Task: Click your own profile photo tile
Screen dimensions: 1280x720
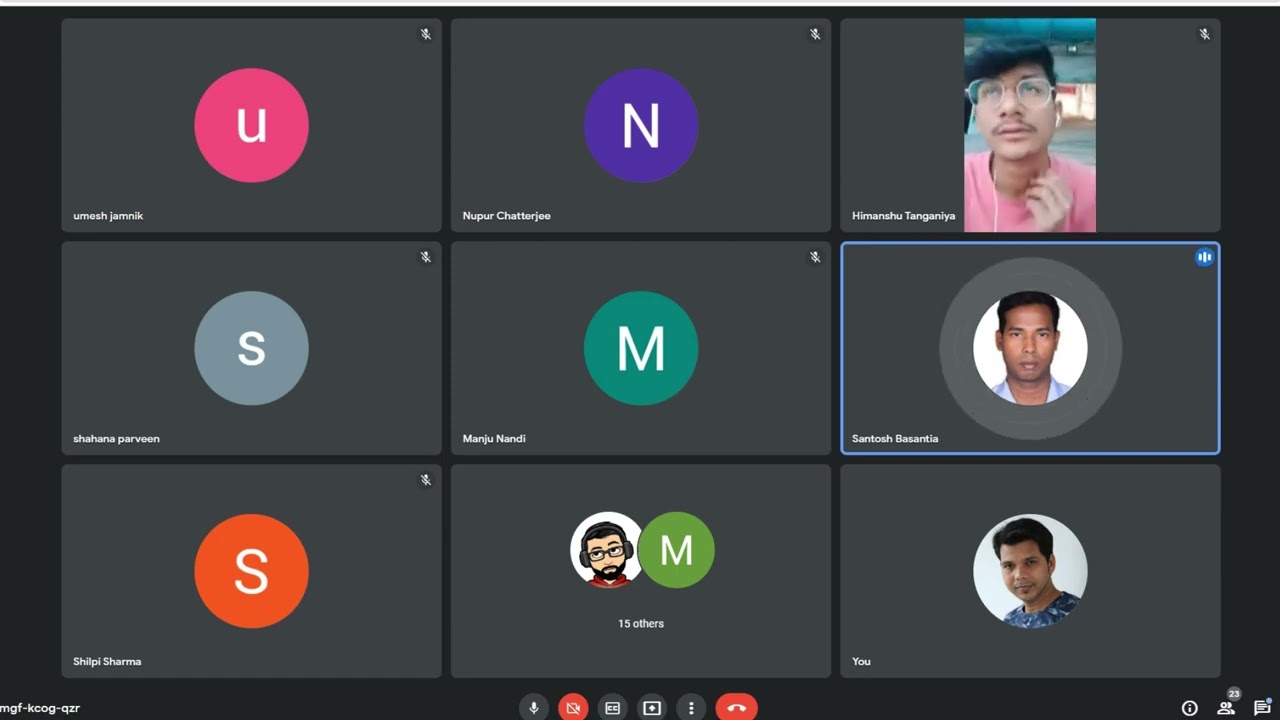Action: [x=1030, y=571]
